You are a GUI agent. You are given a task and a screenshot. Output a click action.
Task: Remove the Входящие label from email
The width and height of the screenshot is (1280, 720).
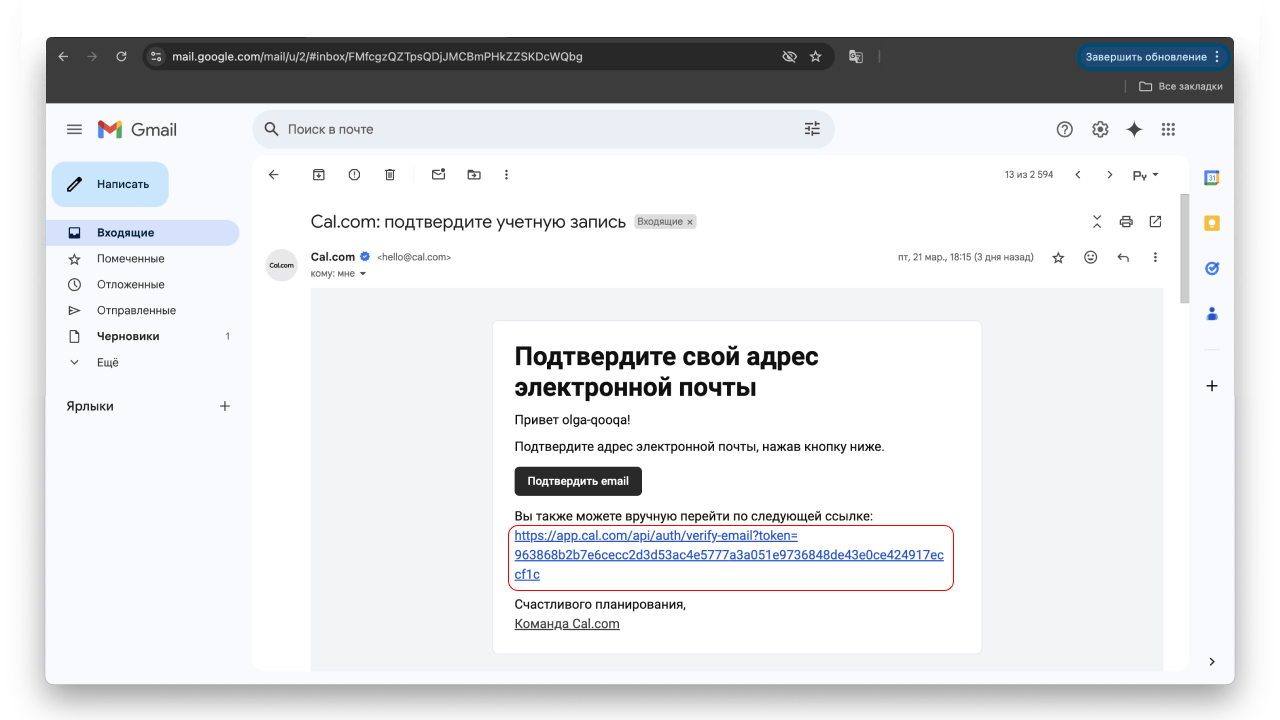coord(690,222)
